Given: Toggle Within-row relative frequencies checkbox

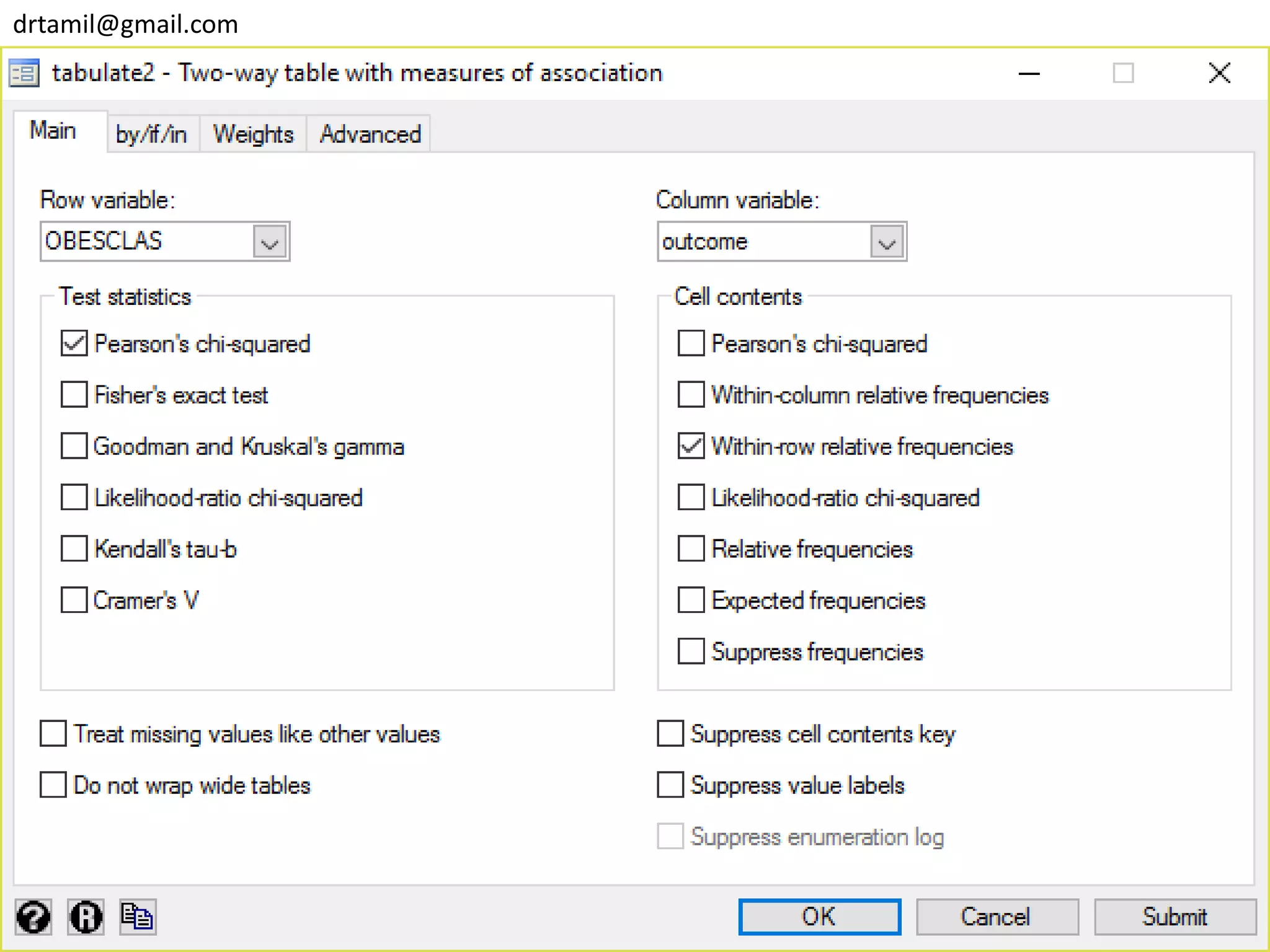Looking at the screenshot, I should pyautogui.click(x=691, y=446).
